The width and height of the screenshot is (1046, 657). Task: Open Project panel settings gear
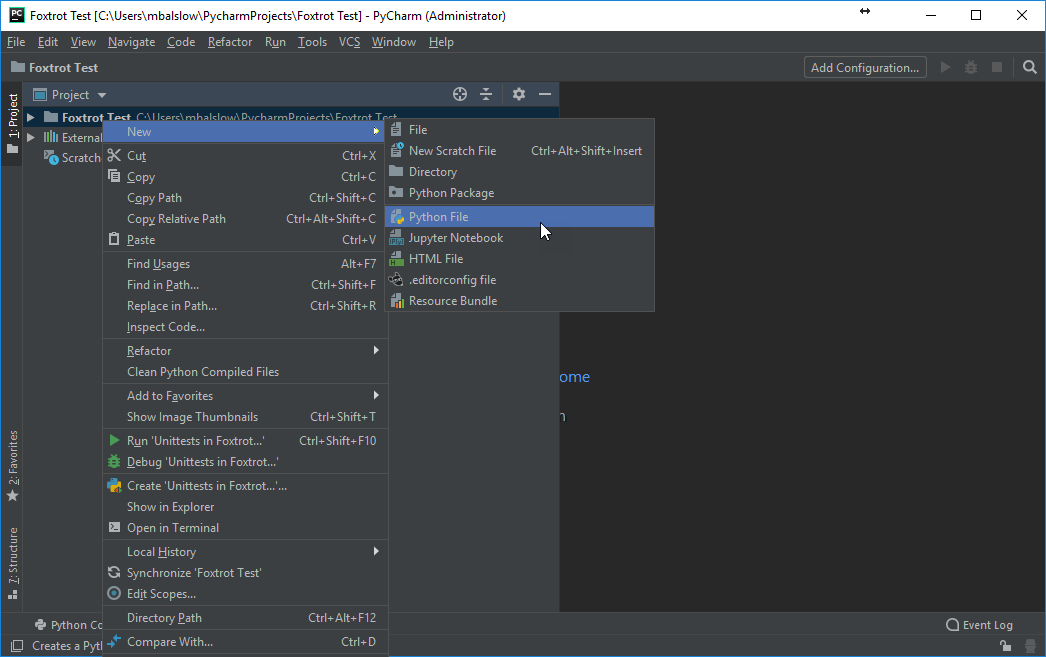519,94
